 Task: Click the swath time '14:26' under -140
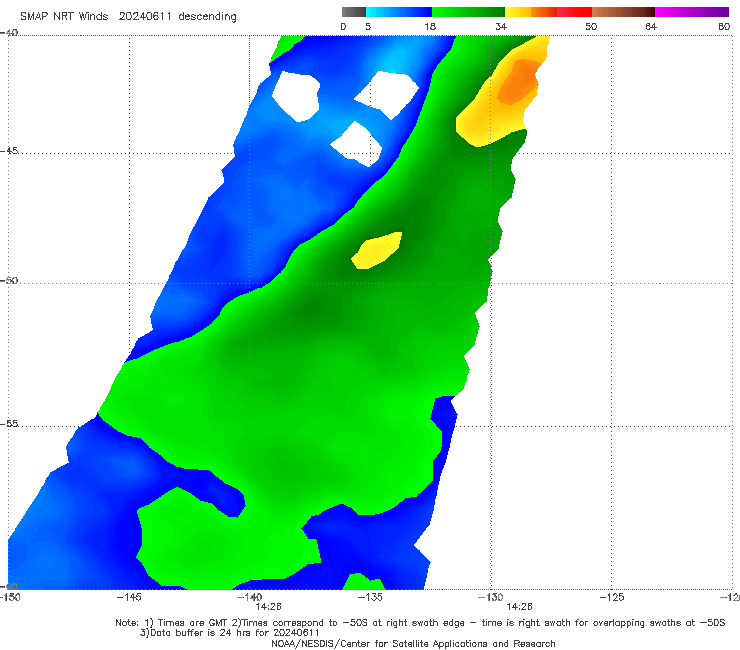(269, 607)
